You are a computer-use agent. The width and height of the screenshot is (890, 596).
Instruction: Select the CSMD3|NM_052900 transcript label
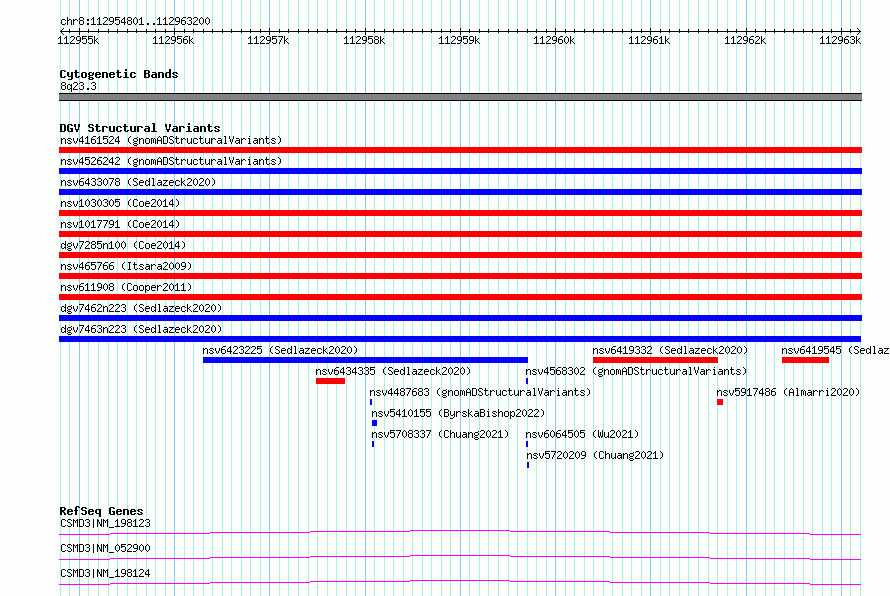pos(105,548)
